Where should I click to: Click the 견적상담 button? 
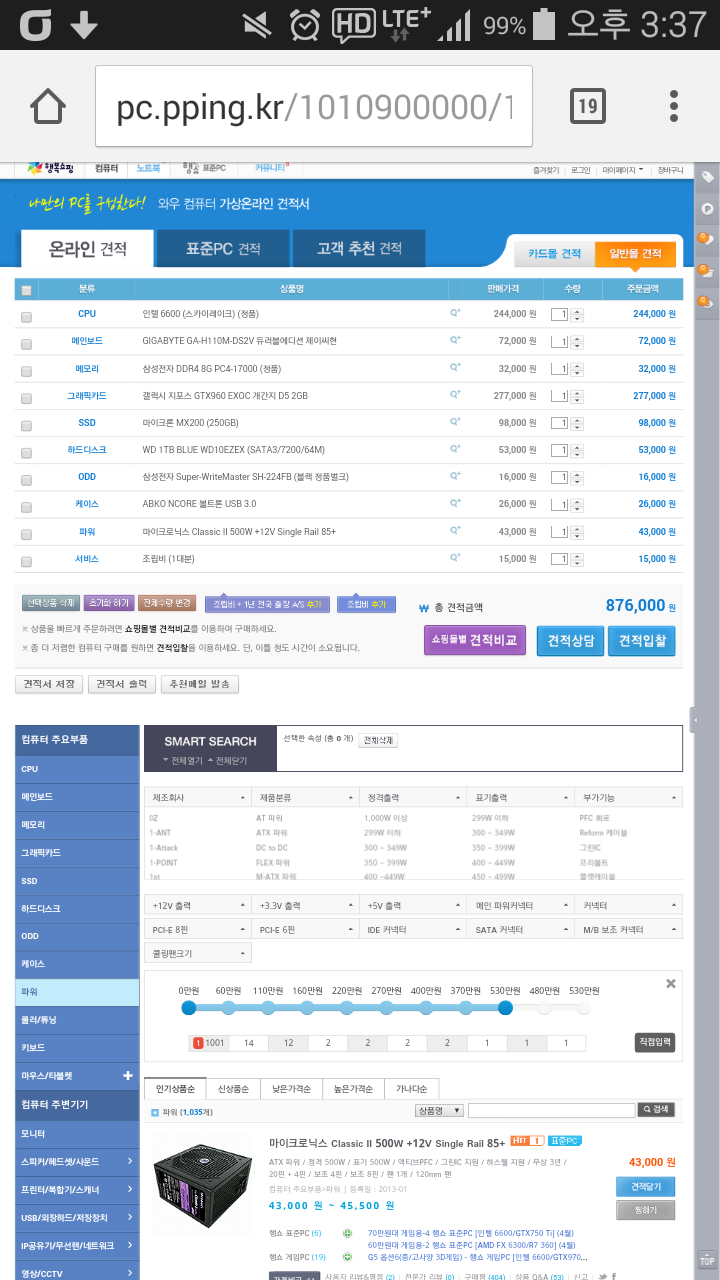[570, 640]
